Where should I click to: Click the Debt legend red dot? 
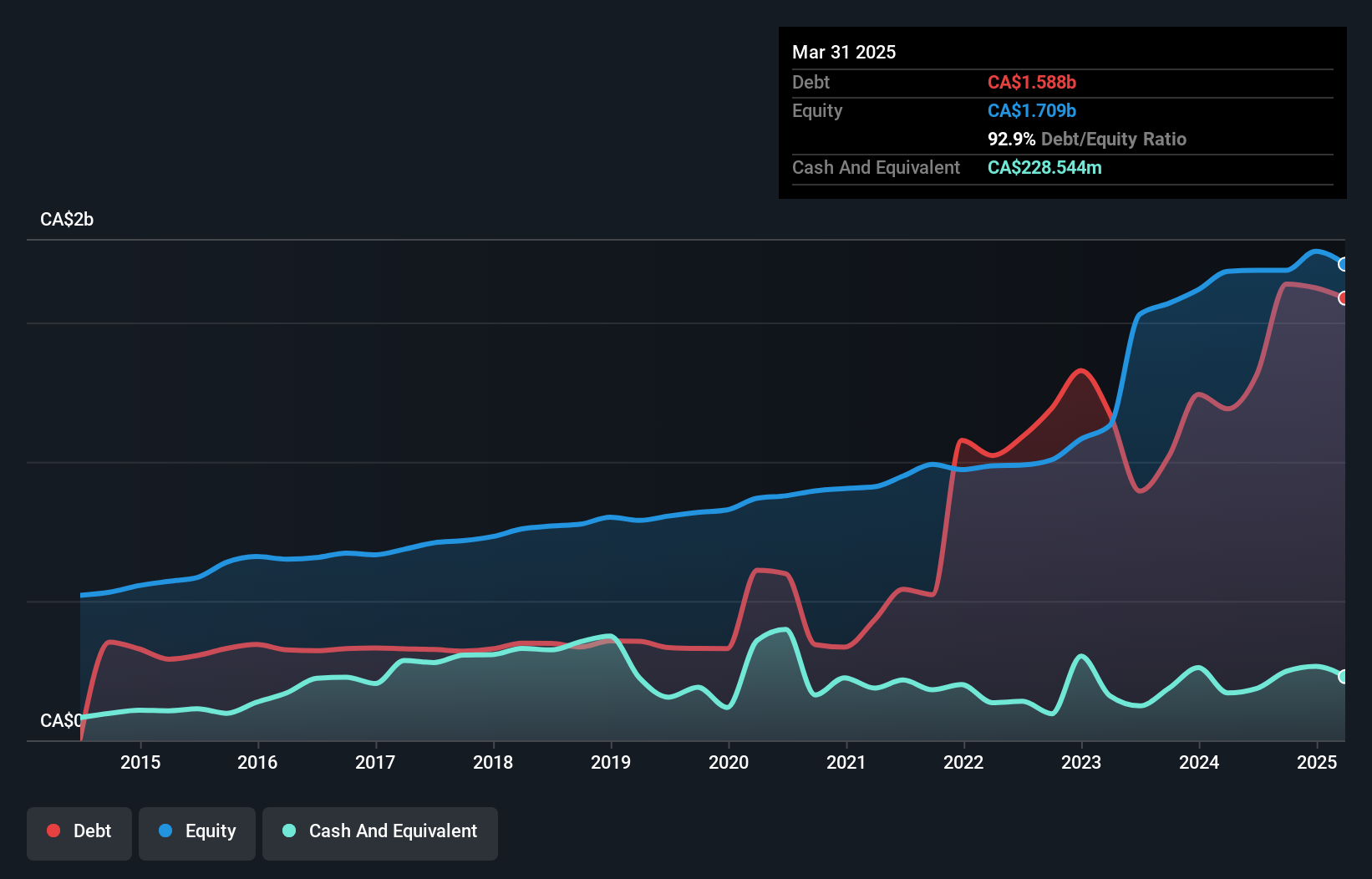point(53,831)
